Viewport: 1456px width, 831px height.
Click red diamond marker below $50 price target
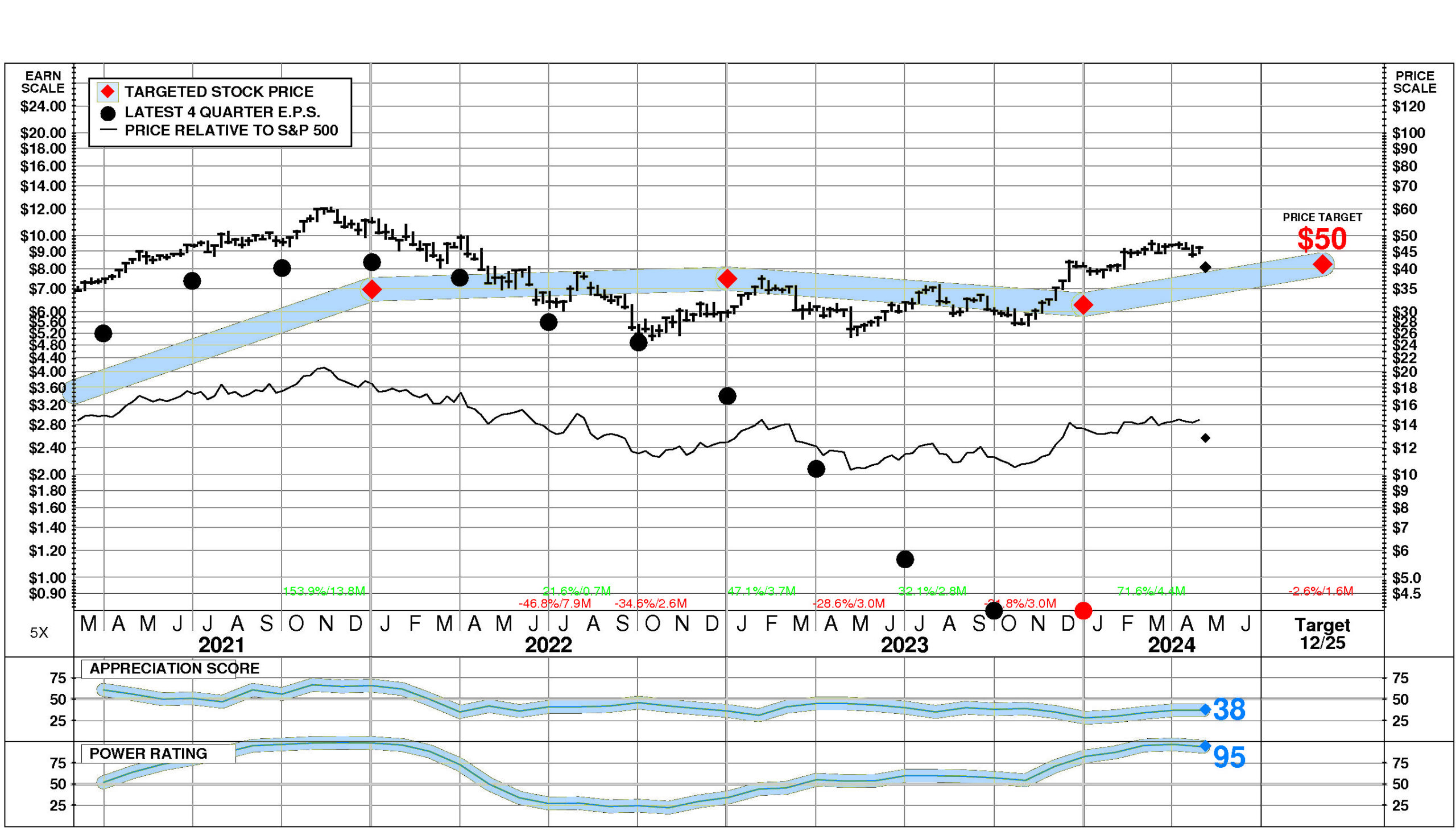point(1322,264)
